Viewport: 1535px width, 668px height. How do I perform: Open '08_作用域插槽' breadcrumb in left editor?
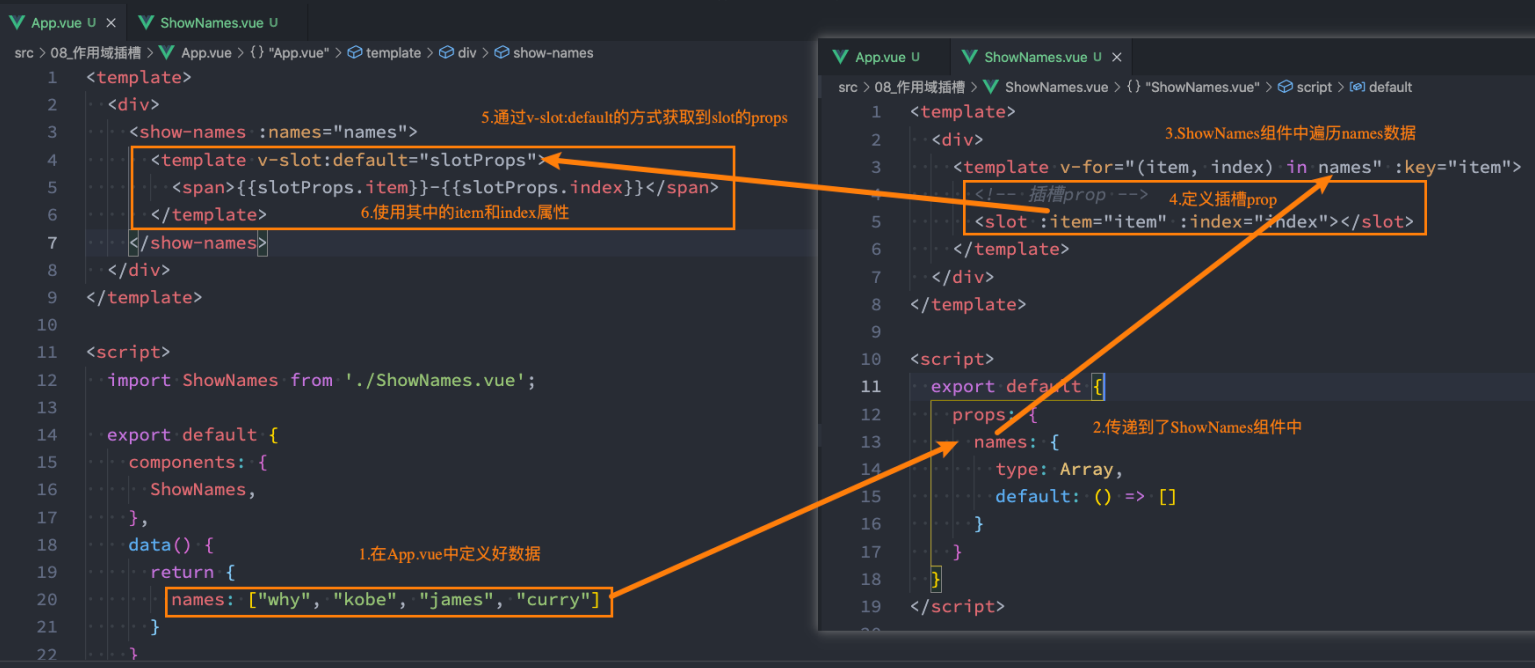(x=98, y=53)
